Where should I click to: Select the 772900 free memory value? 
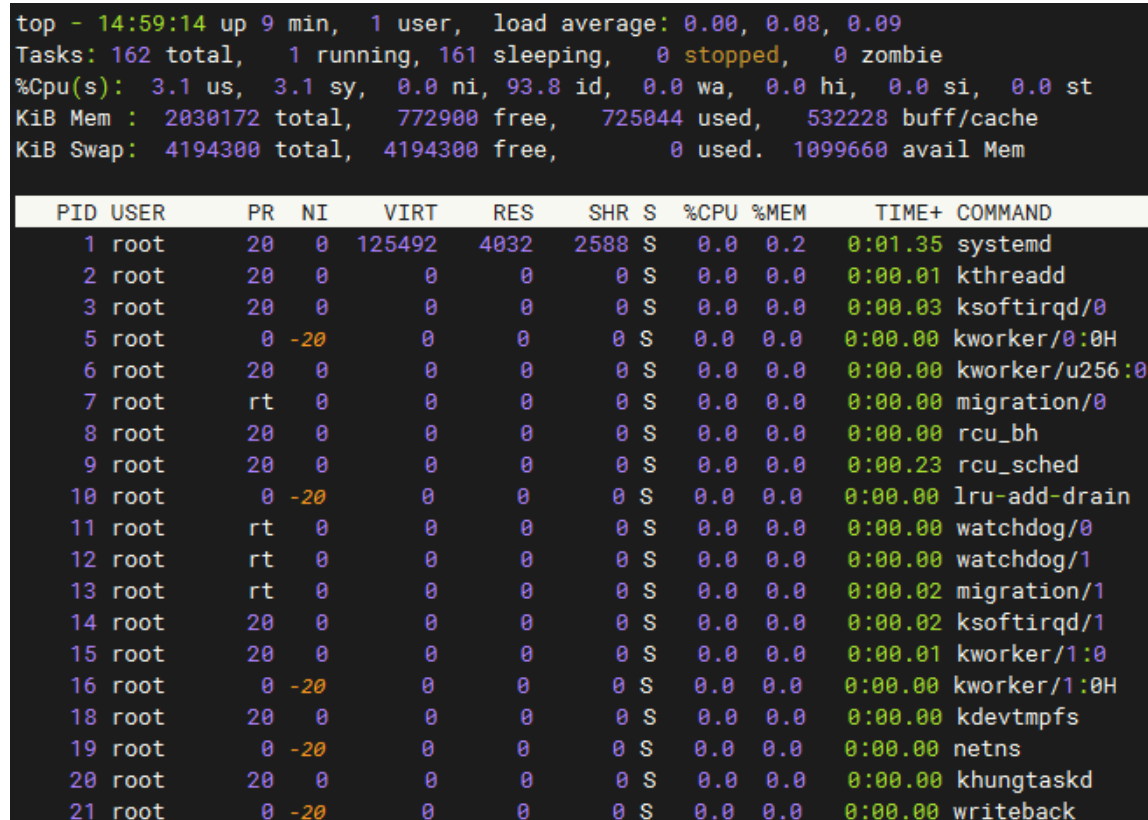pos(437,118)
